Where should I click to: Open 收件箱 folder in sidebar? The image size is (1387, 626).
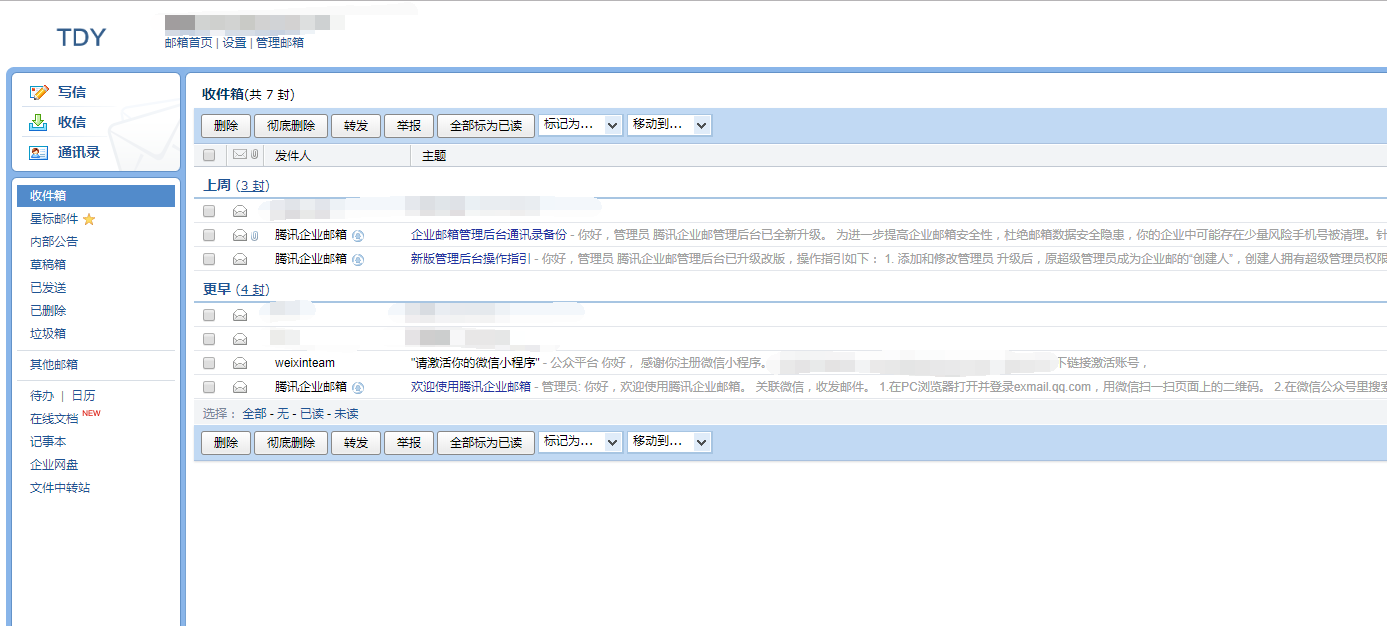(96, 196)
